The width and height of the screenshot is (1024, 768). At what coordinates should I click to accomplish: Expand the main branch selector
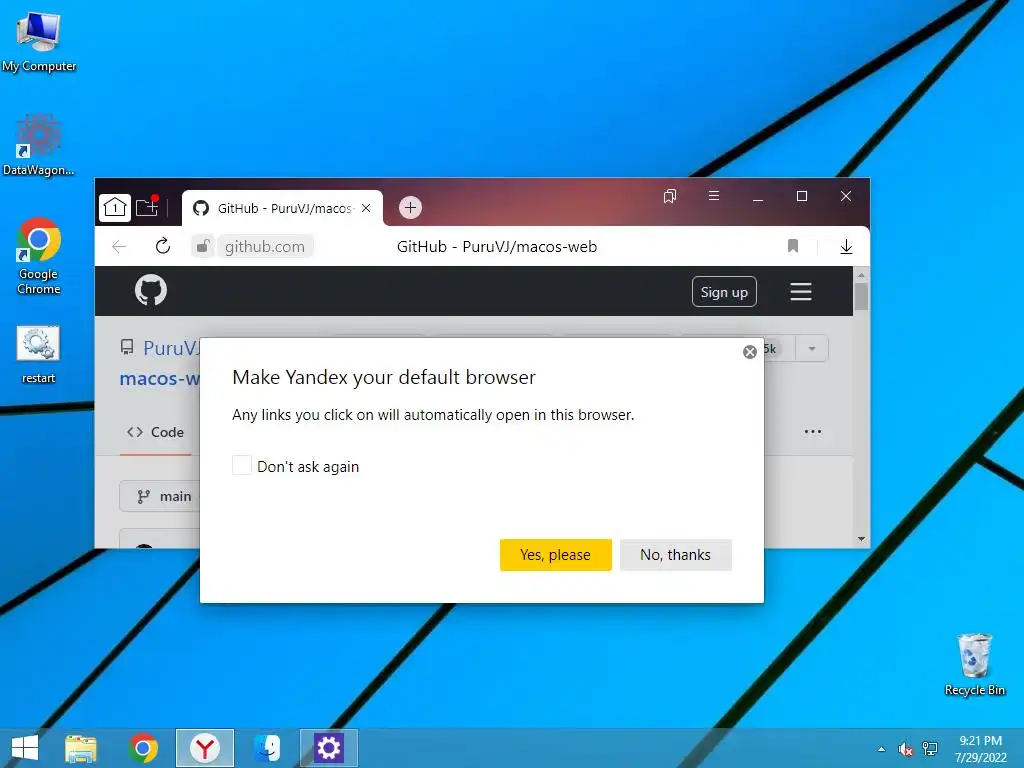pos(160,496)
